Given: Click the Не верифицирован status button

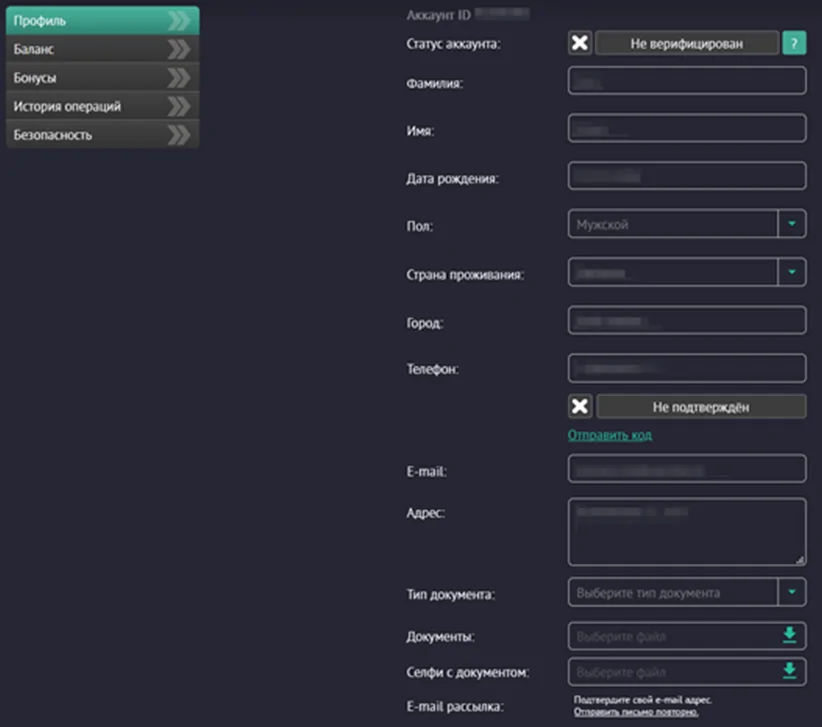Looking at the screenshot, I should coord(686,43).
